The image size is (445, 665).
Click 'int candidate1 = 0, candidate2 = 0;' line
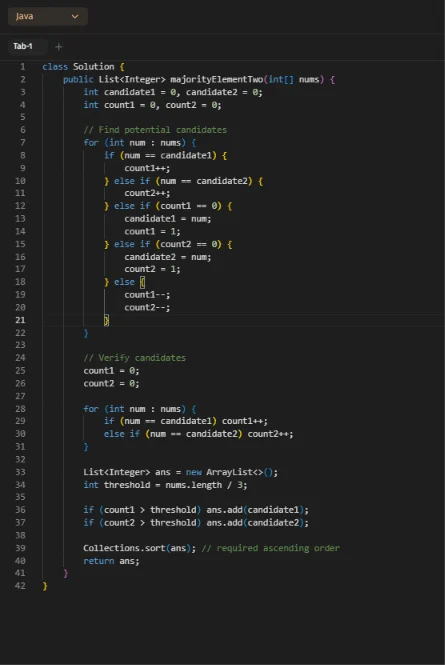coord(173,92)
